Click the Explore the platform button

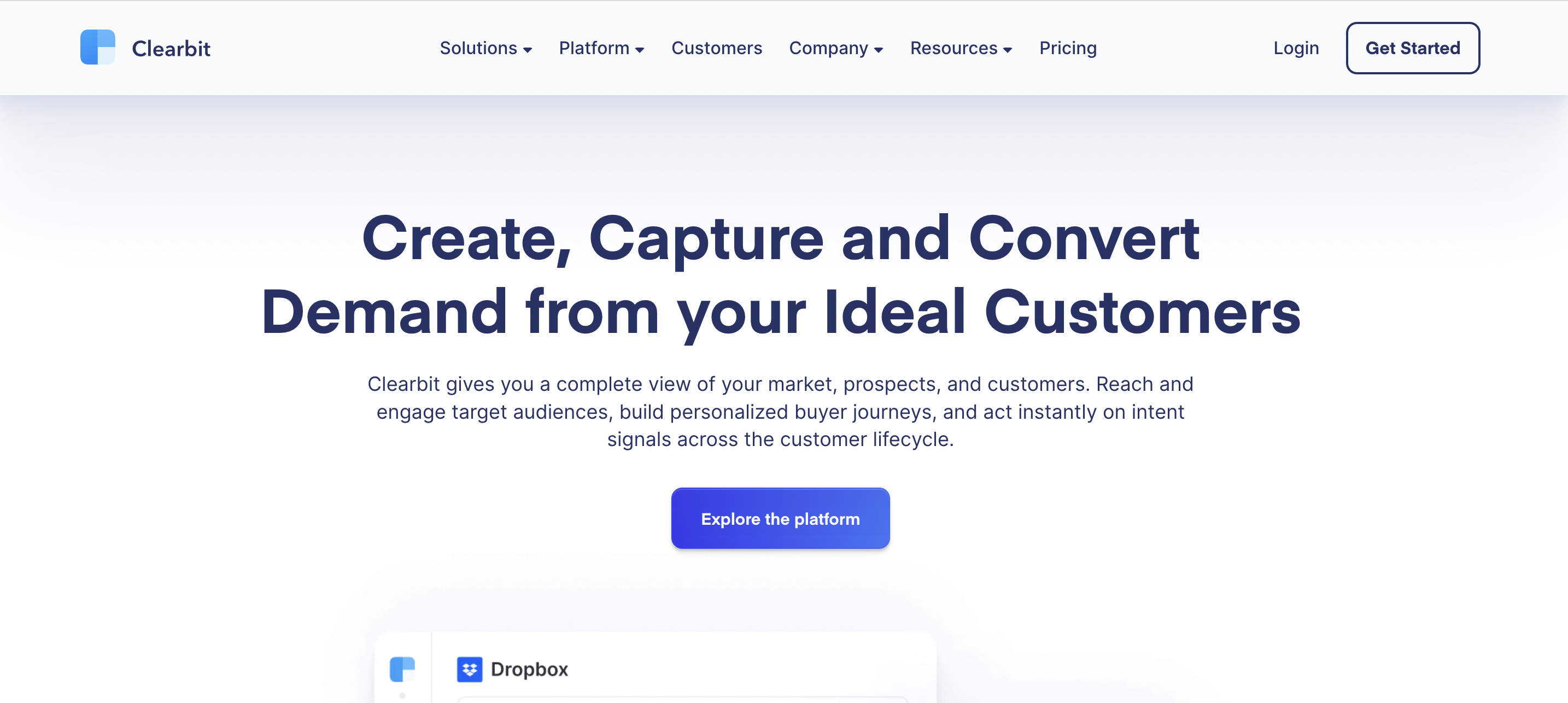click(781, 518)
